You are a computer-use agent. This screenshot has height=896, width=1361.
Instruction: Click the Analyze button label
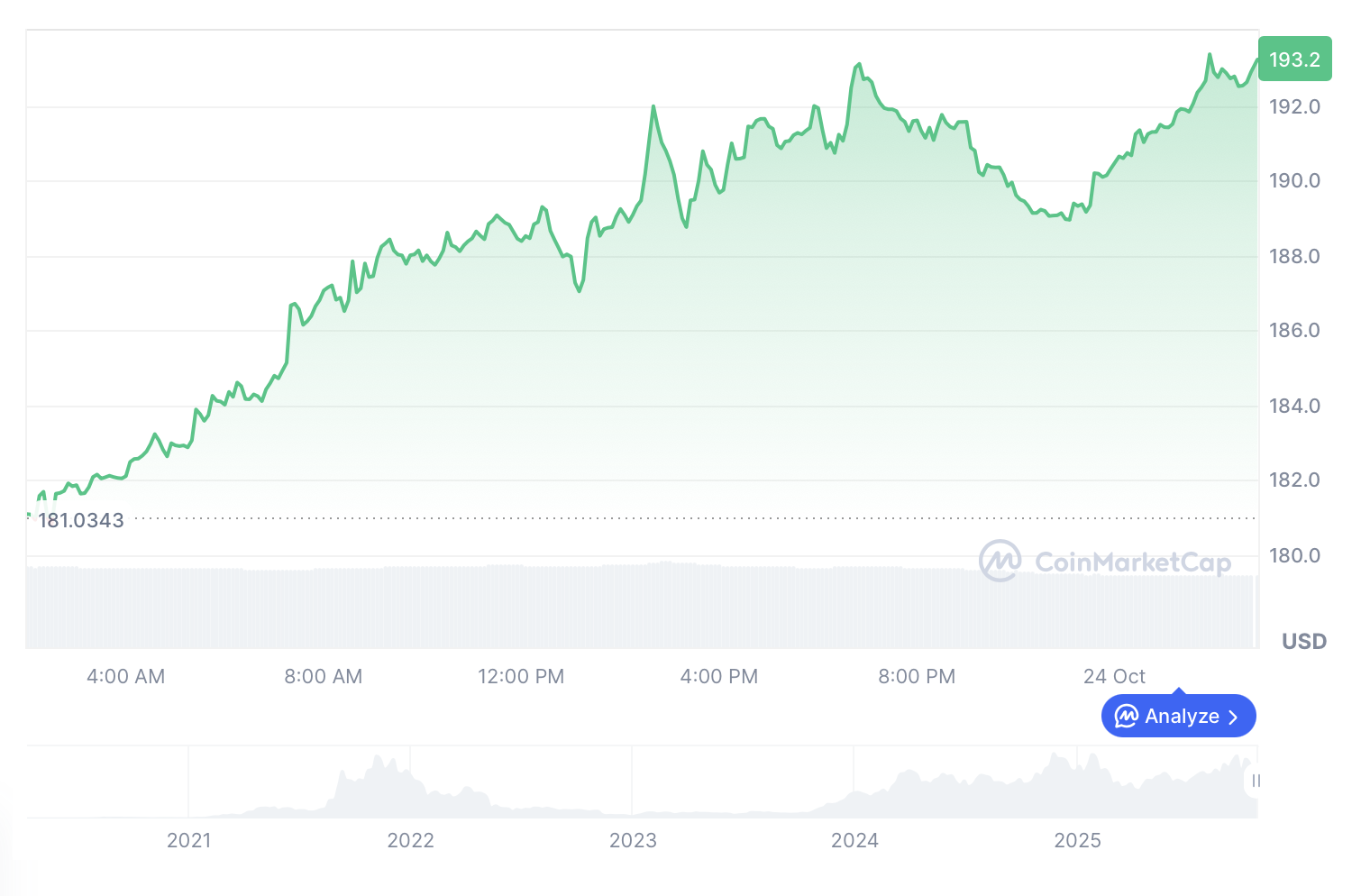click(1182, 717)
